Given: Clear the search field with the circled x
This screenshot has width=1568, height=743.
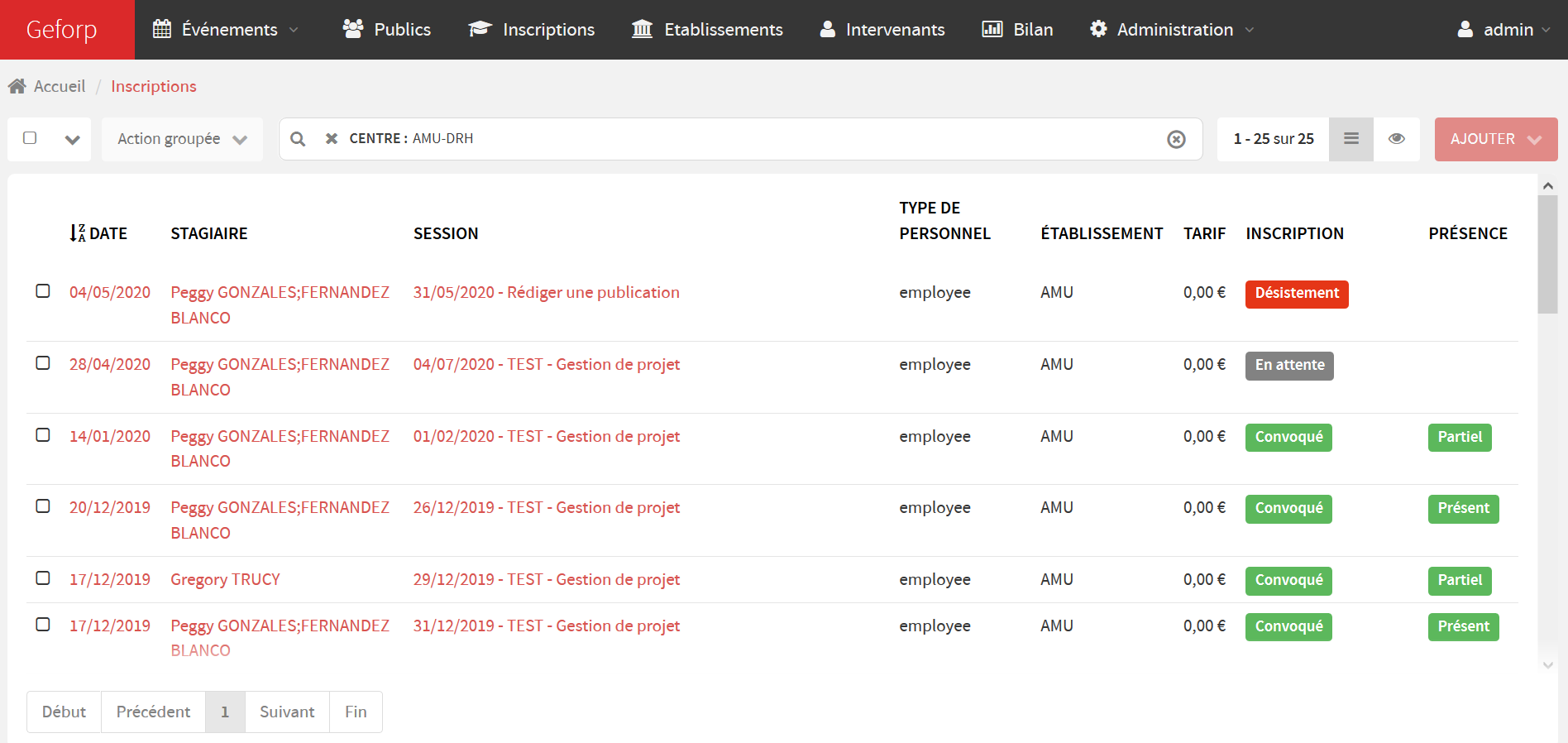Looking at the screenshot, I should tap(1176, 139).
